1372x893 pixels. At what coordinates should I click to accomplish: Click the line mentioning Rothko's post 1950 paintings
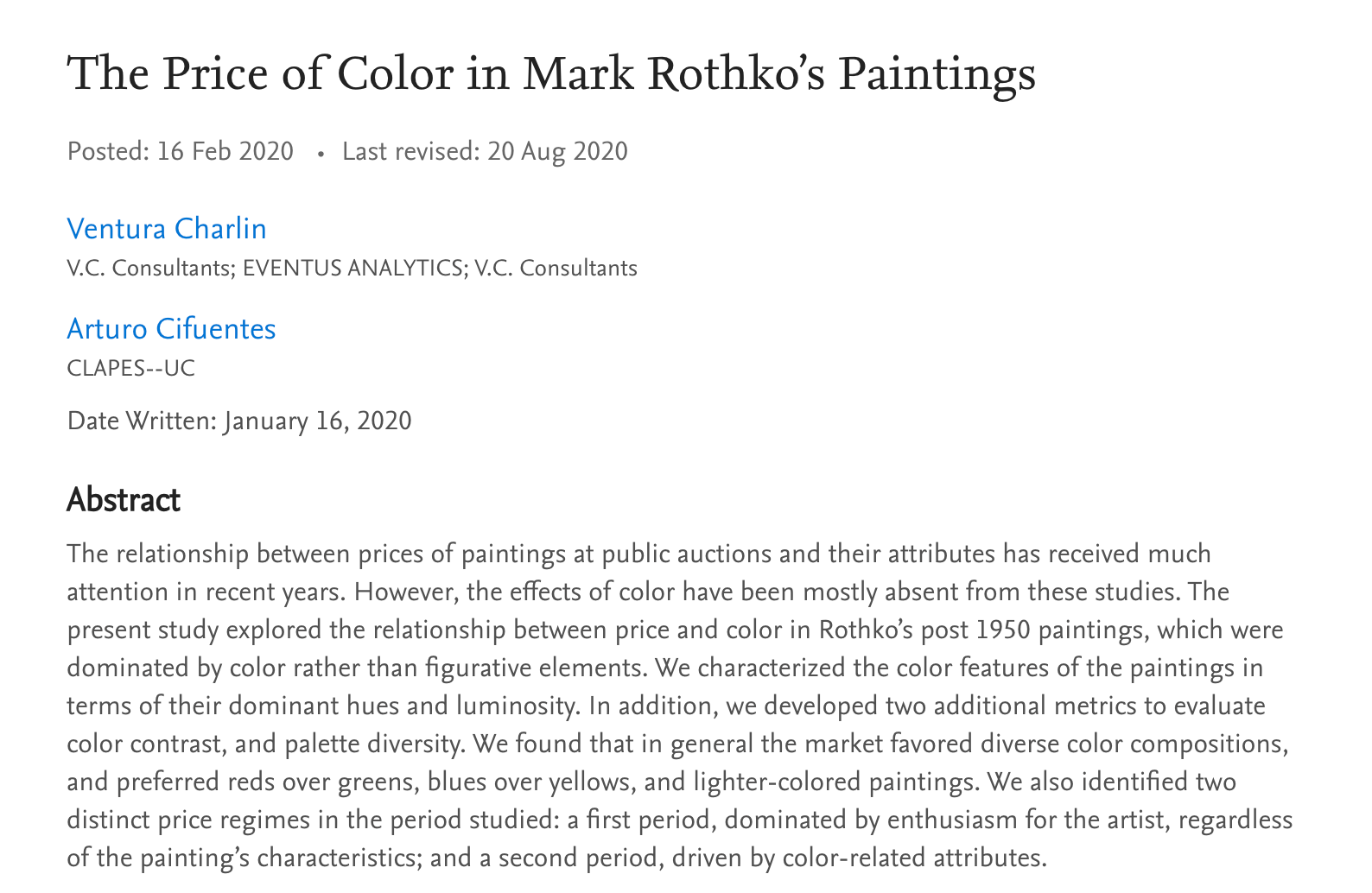pyautogui.click(x=675, y=630)
